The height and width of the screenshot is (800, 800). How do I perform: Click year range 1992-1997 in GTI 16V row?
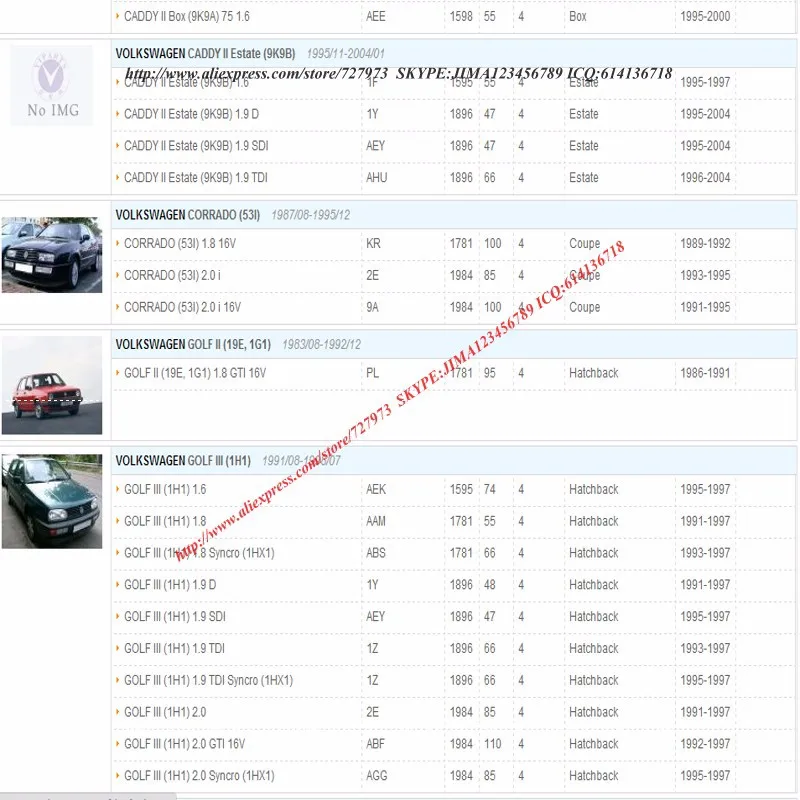[x=705, y=744]
